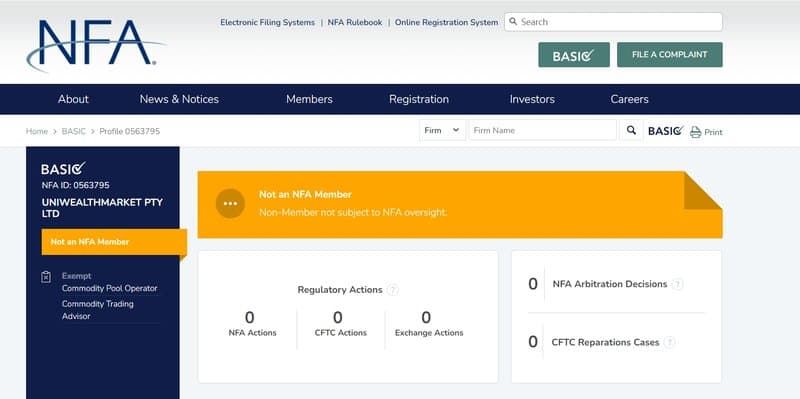
Task: Open the Firm search type dropdown
Action: pos(442,130)
